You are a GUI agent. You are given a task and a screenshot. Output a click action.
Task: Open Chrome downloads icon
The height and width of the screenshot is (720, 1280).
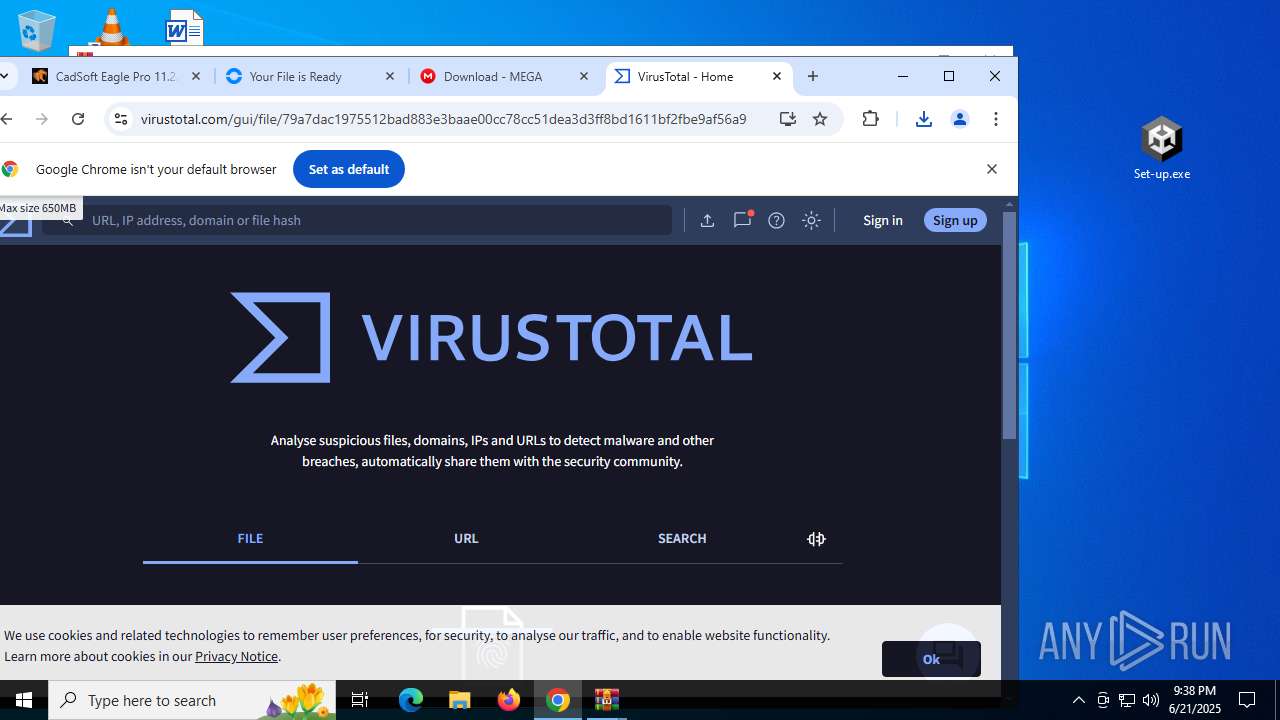click(x=923, y=119)
